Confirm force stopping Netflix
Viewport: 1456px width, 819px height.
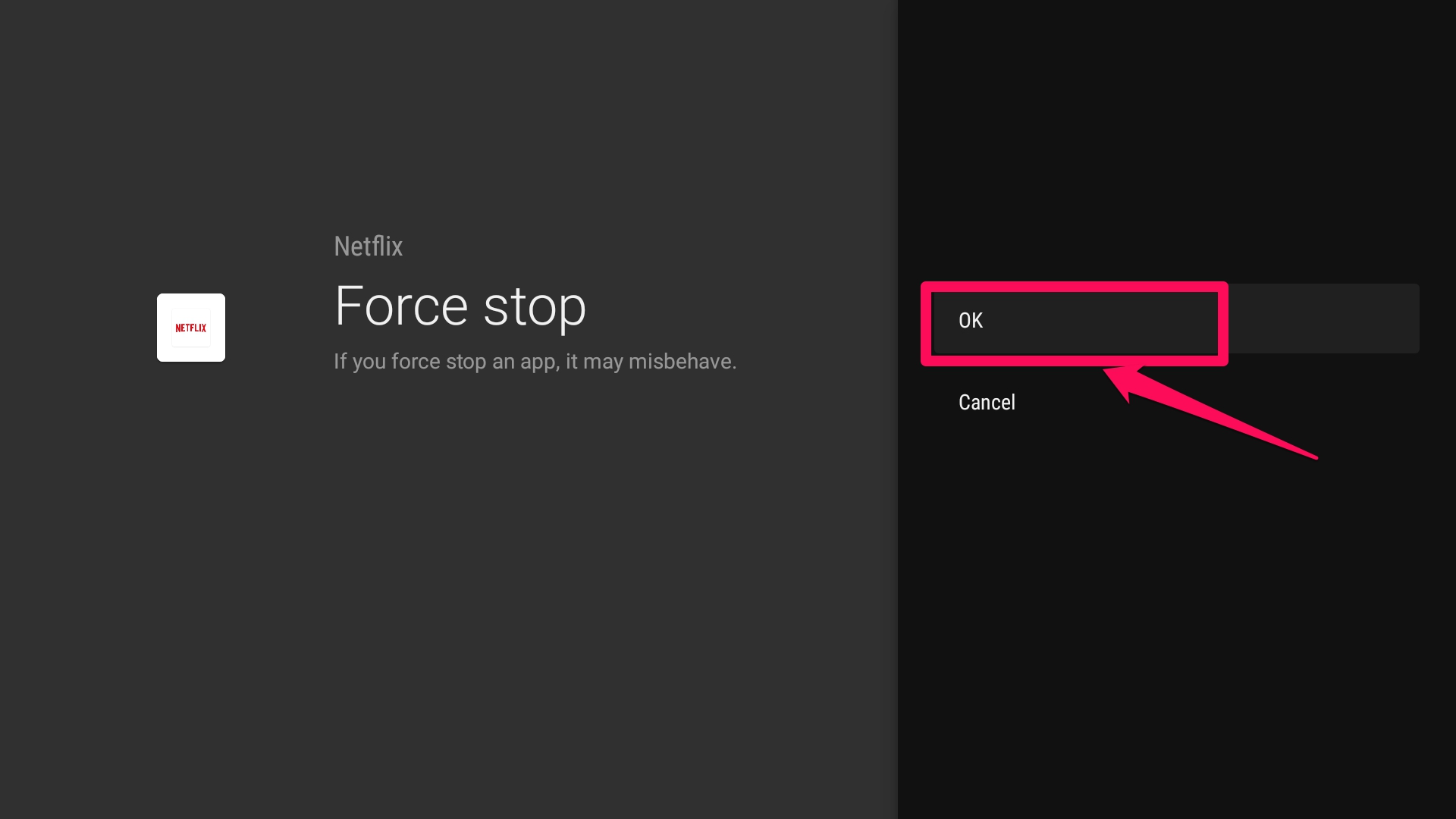(x=1170, y=318)
